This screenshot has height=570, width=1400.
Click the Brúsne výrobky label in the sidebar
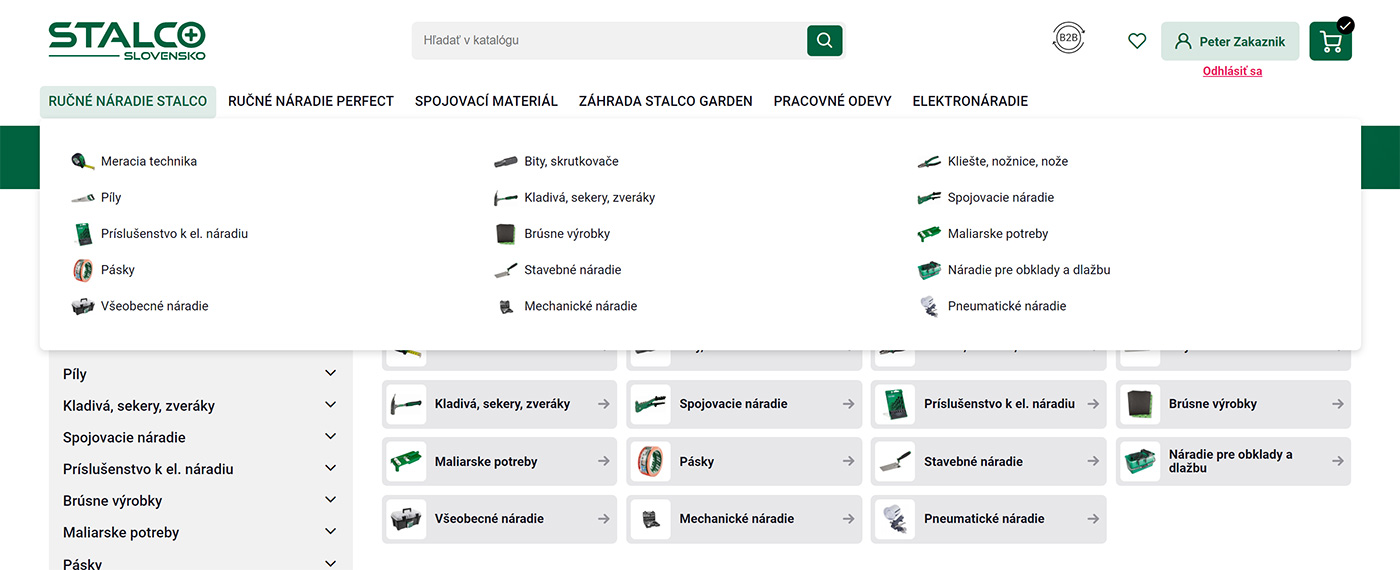[x=112, y=501]
